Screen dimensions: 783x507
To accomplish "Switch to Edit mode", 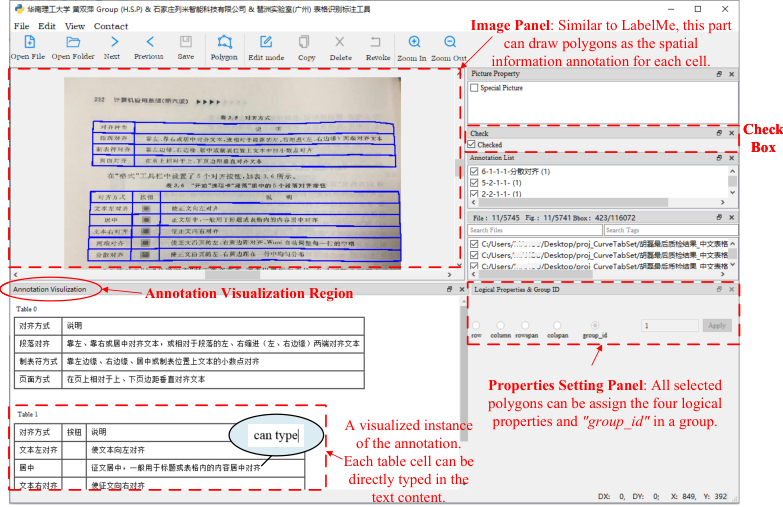I will pyautogui.click(x=266, y=41).
